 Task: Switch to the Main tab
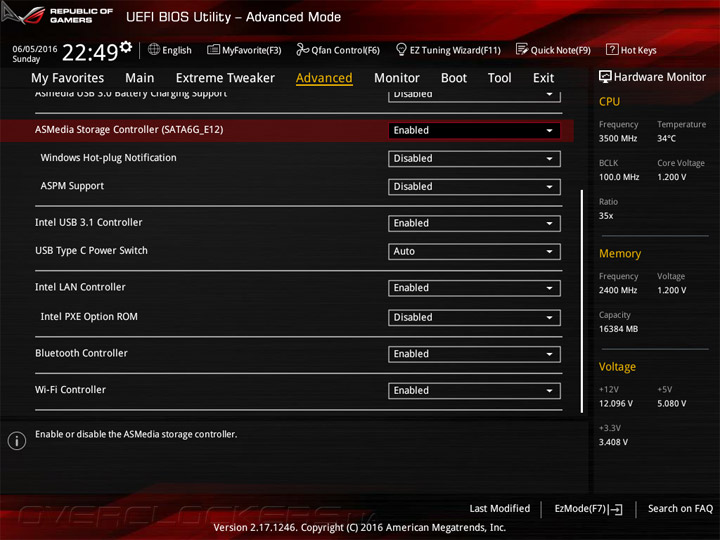point(140,78)
